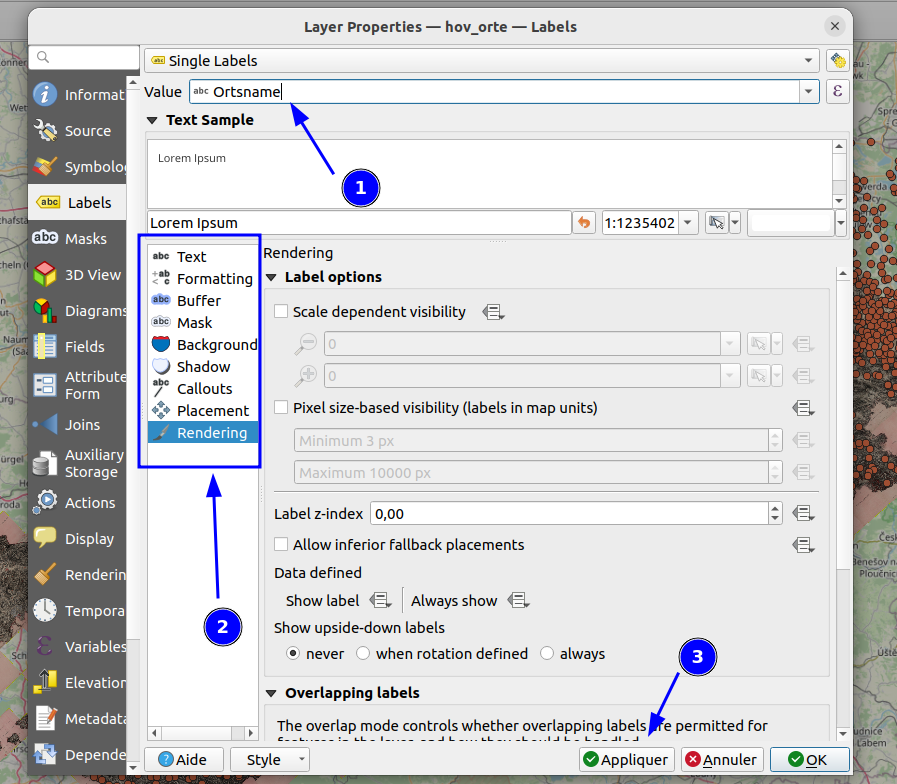The height and width of the screenshot is (784, 897).
Task: Open data-defined override for Show label
Action: (380, 600)
